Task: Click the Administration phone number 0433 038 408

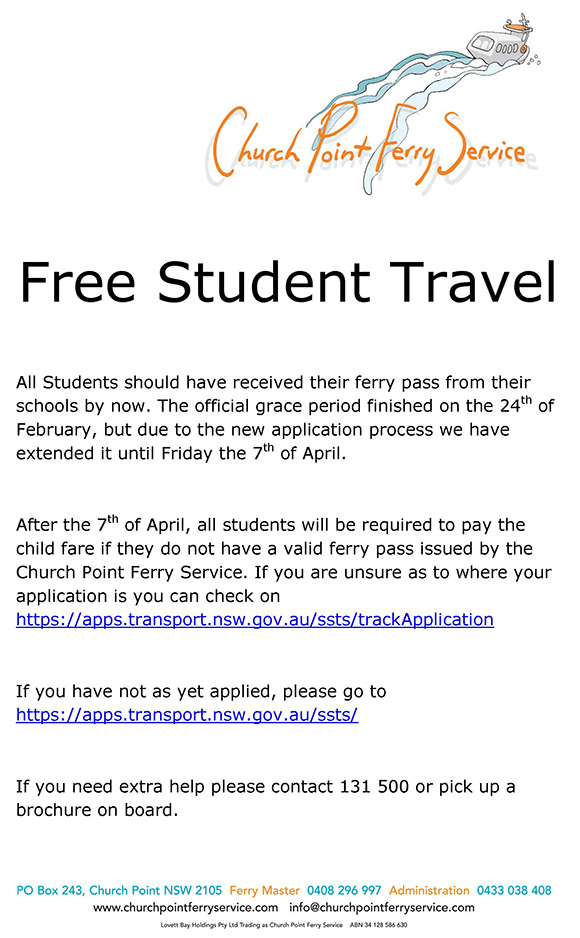Action: (514, 890)
